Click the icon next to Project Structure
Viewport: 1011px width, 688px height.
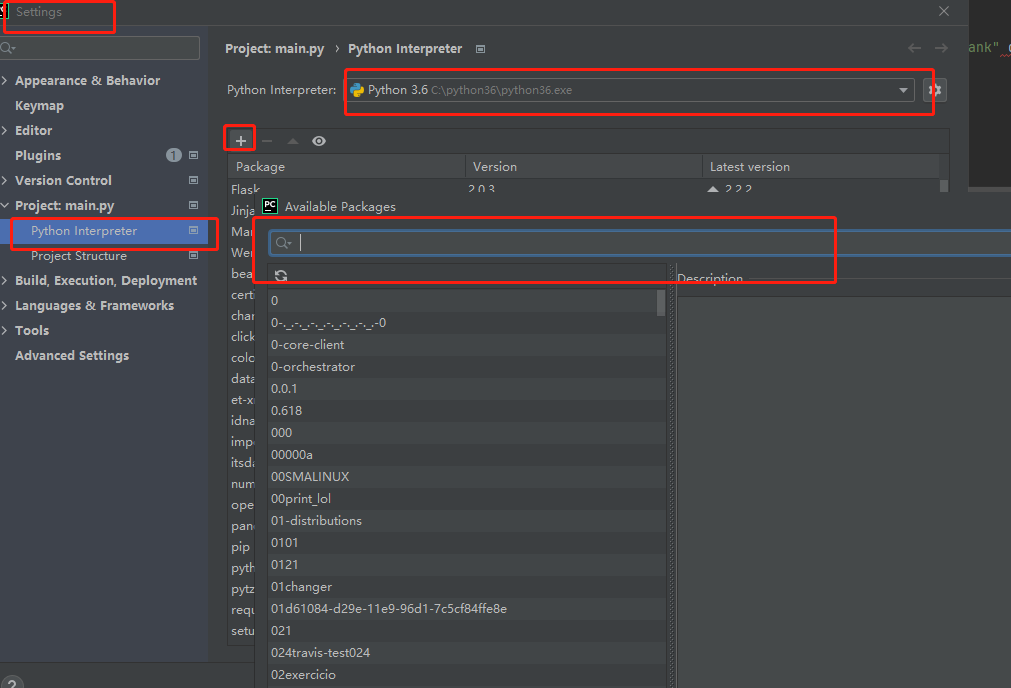point(193,255)
